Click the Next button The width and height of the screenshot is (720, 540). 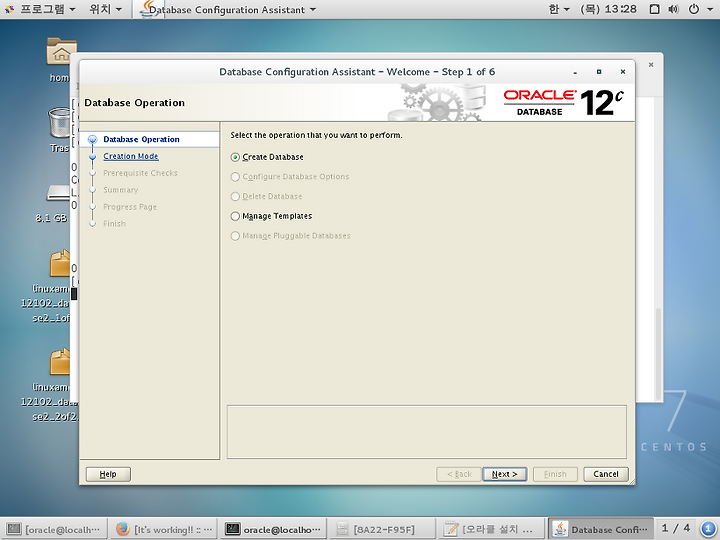tap(504, 474)
